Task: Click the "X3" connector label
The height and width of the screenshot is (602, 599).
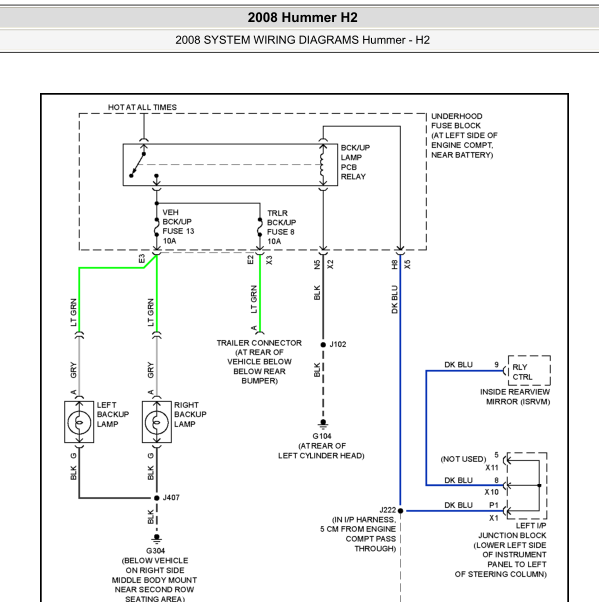Action: pos(269,260)
